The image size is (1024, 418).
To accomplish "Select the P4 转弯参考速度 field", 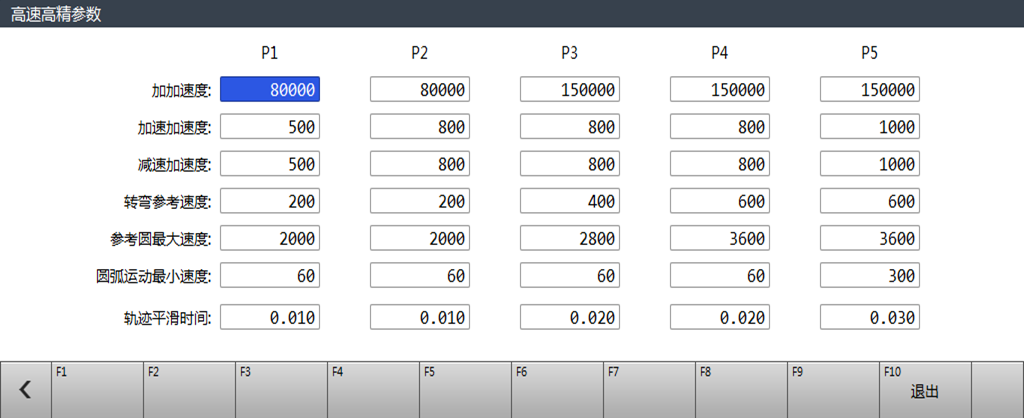I will point(720,201).
